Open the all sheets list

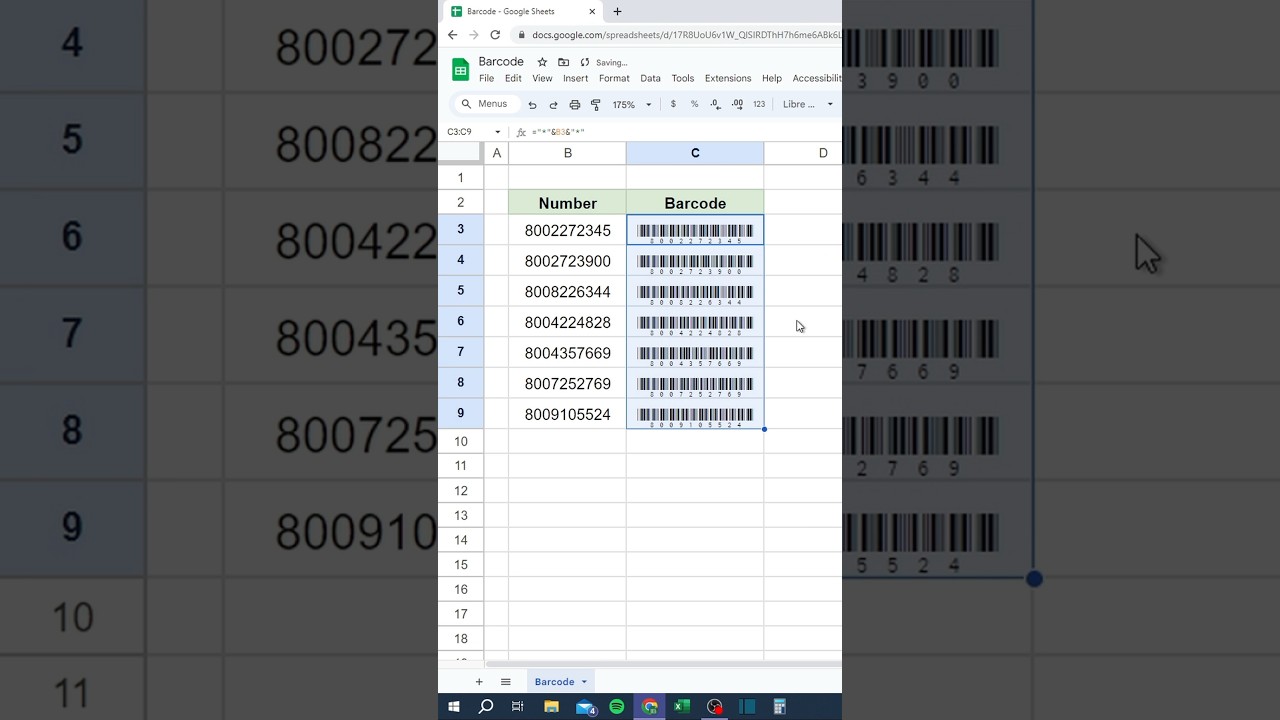coord(506,682)
